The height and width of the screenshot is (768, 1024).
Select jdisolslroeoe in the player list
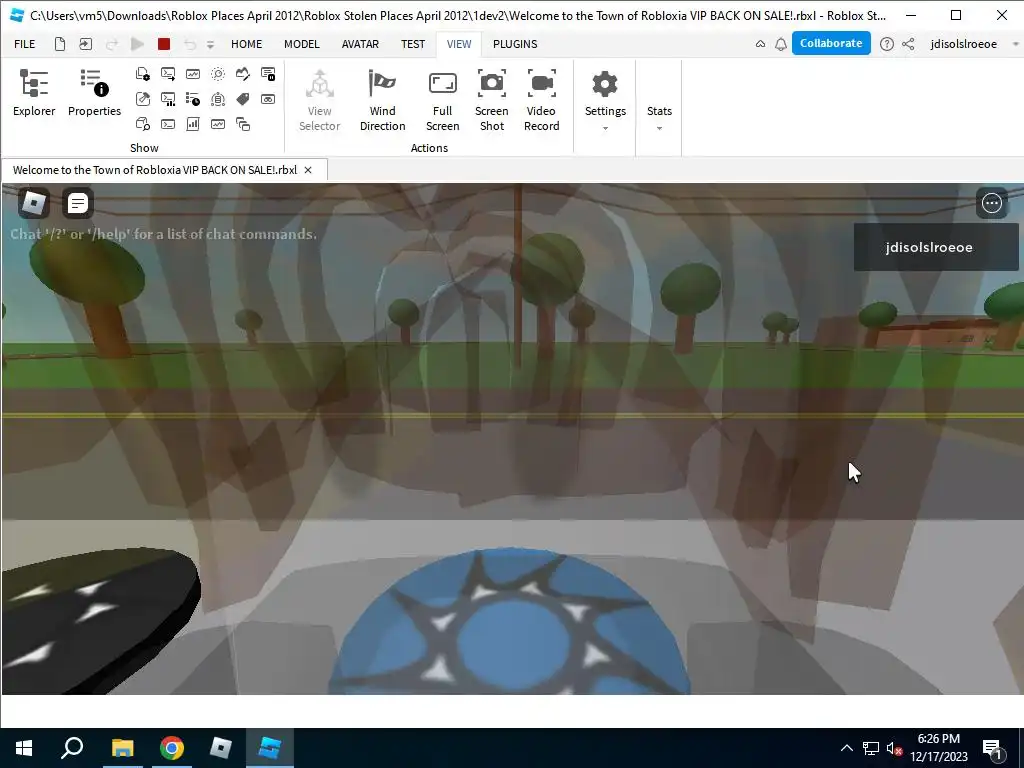(936, 247)
